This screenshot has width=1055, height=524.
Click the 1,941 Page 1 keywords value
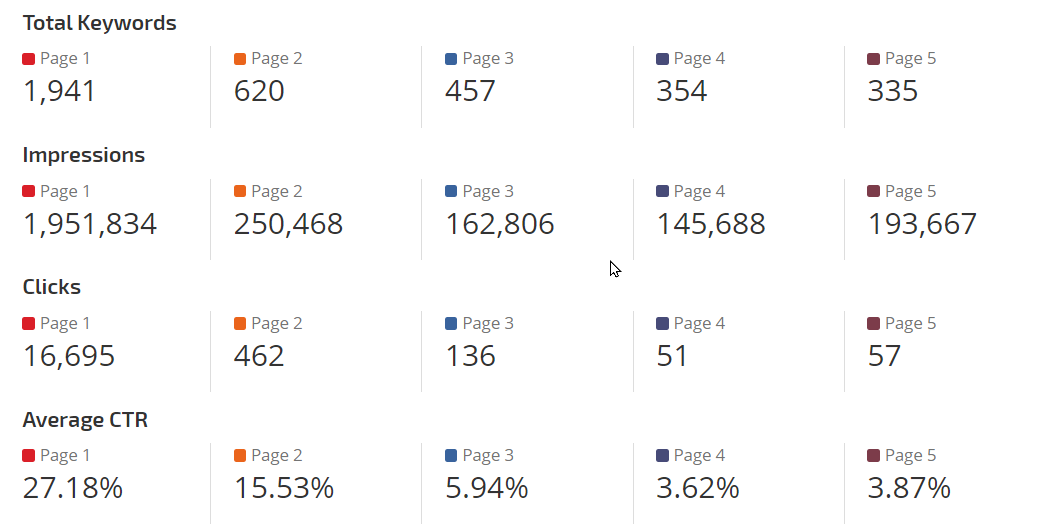pyautogui.click(x=59, y=91)
